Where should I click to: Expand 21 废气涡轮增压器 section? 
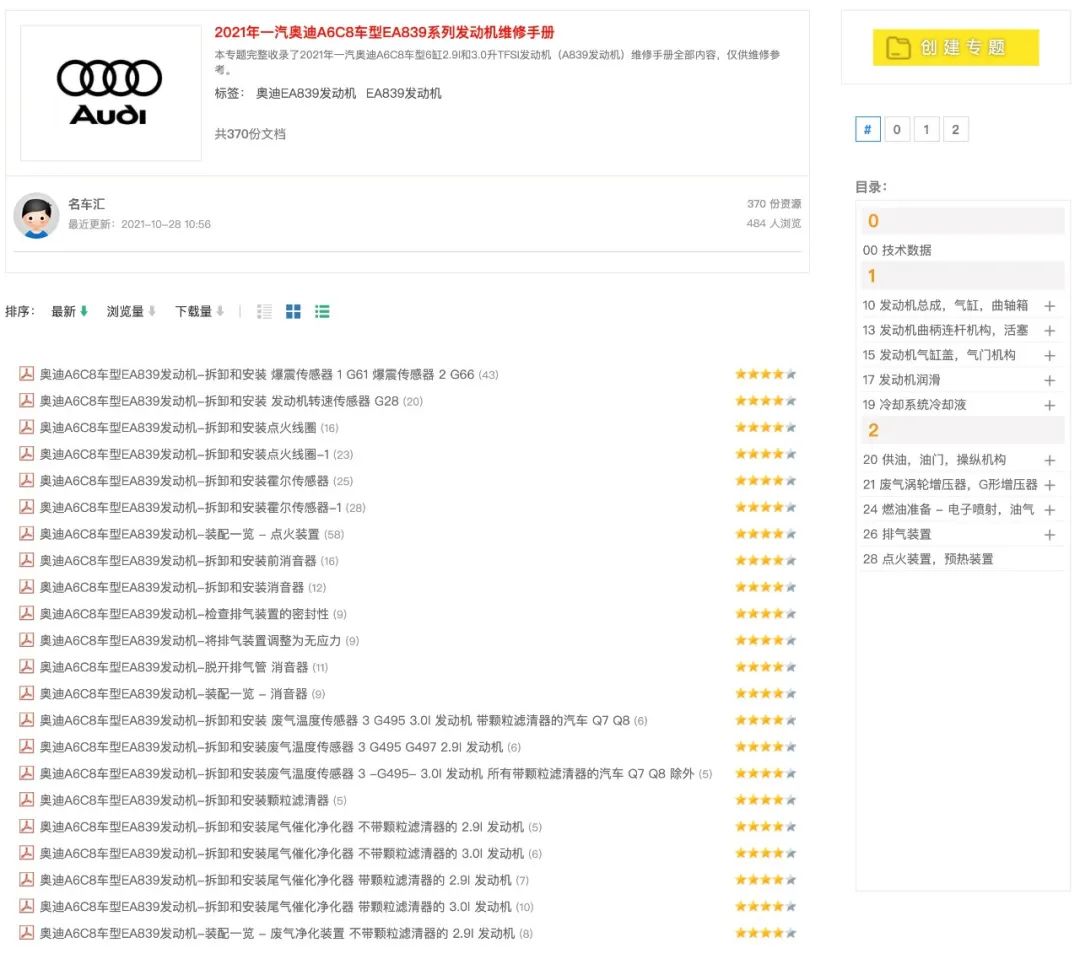(x=1050, y=483)
